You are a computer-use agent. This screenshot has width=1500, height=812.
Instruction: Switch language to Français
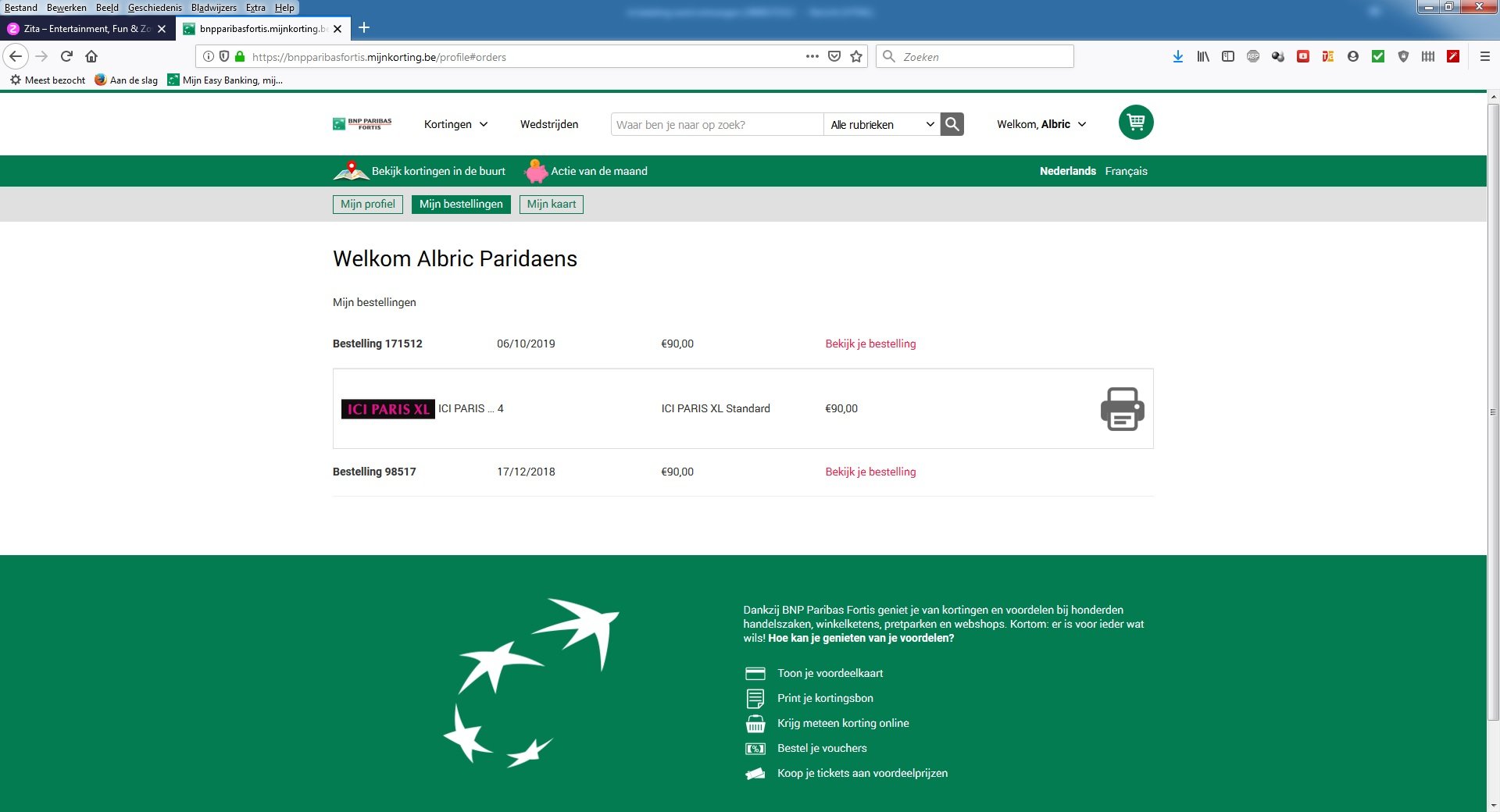[1127, 171]
